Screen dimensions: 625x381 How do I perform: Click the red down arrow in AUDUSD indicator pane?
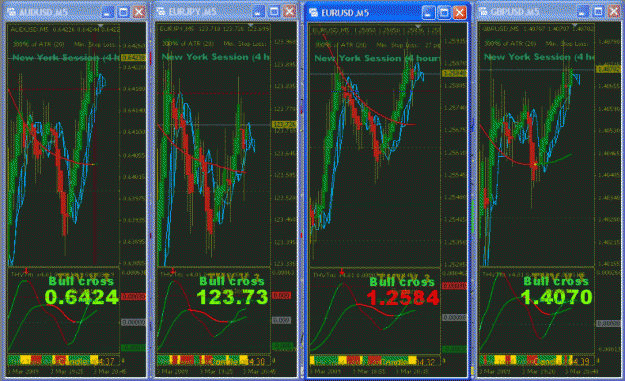26,271
